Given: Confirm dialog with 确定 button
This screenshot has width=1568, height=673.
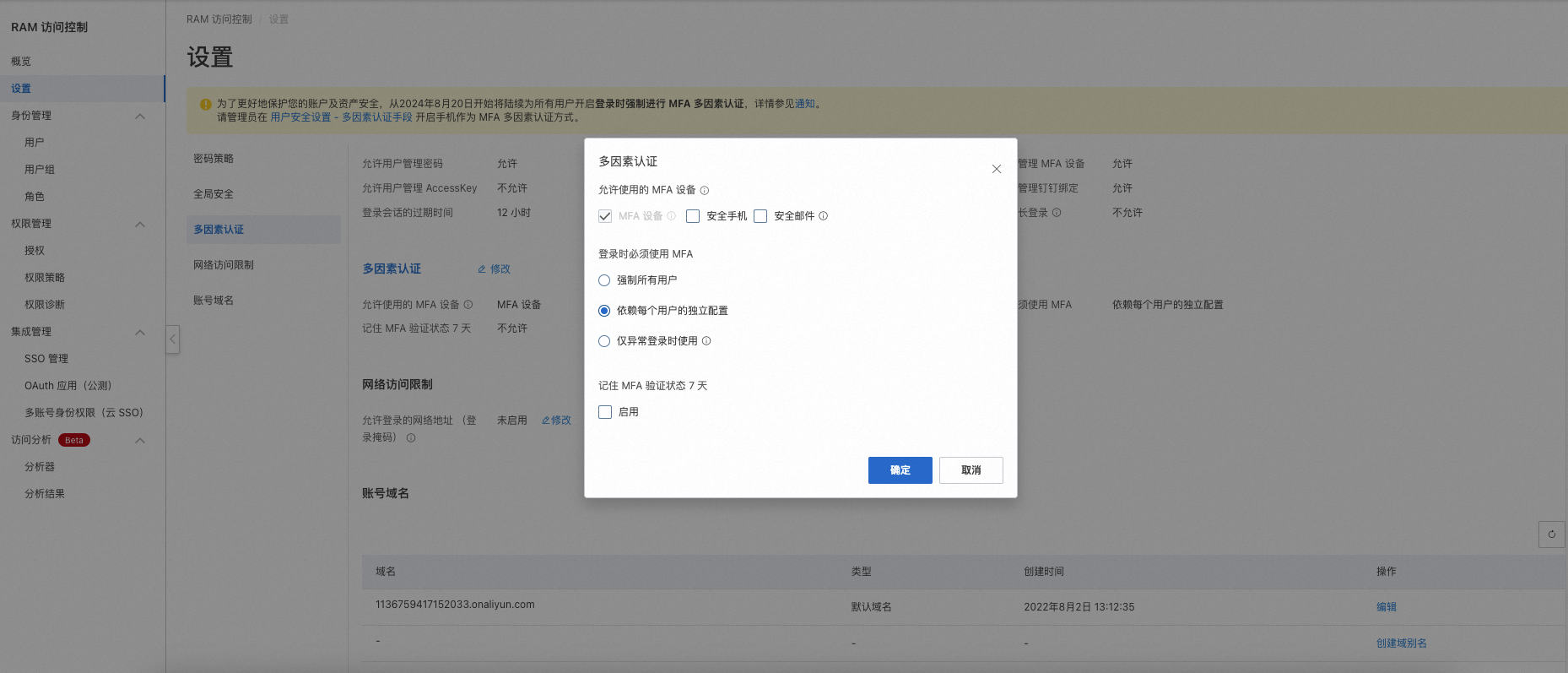Looking at the screenshot, I should click(x=900, y=470).
